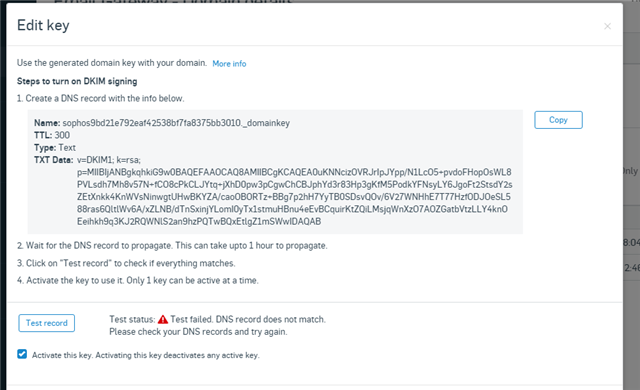640x390 pixels.
Task: Click the TTL value 300
Action: point(62,135)
